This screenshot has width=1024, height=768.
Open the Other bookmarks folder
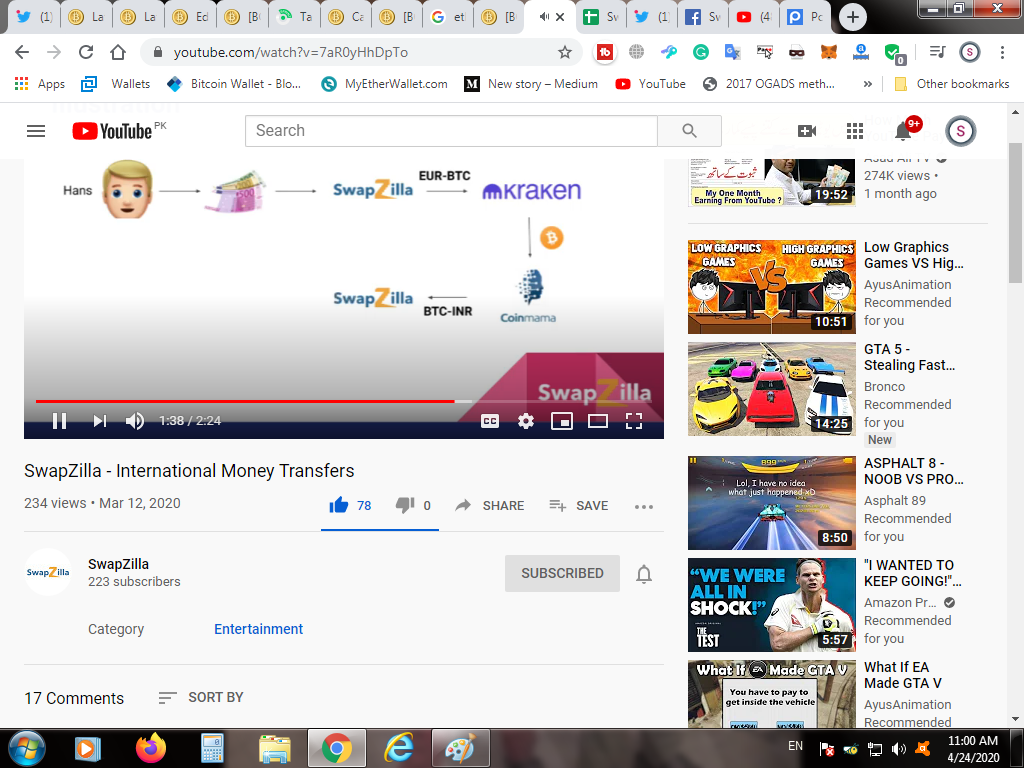952,84
